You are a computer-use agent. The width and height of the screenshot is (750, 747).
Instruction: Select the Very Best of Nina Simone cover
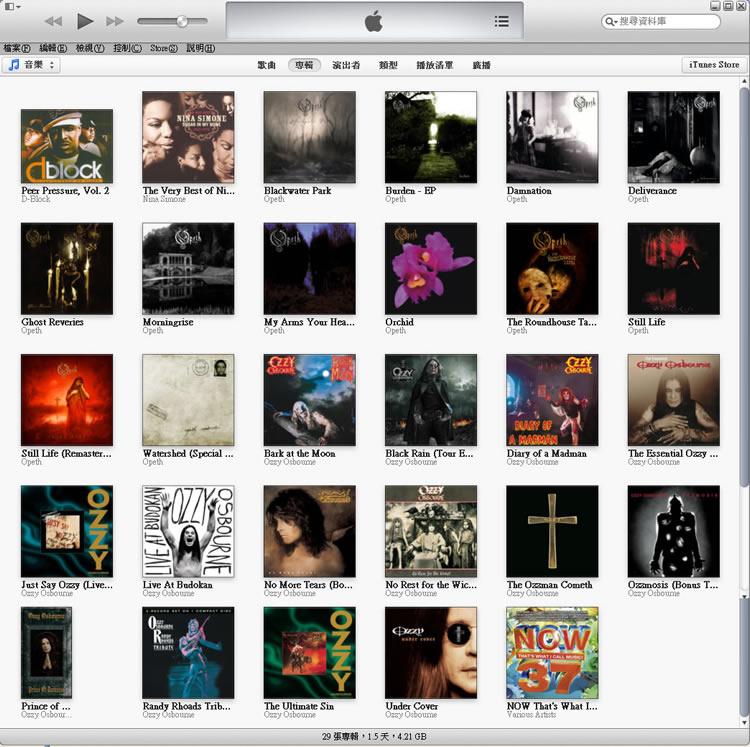point(188,137)
